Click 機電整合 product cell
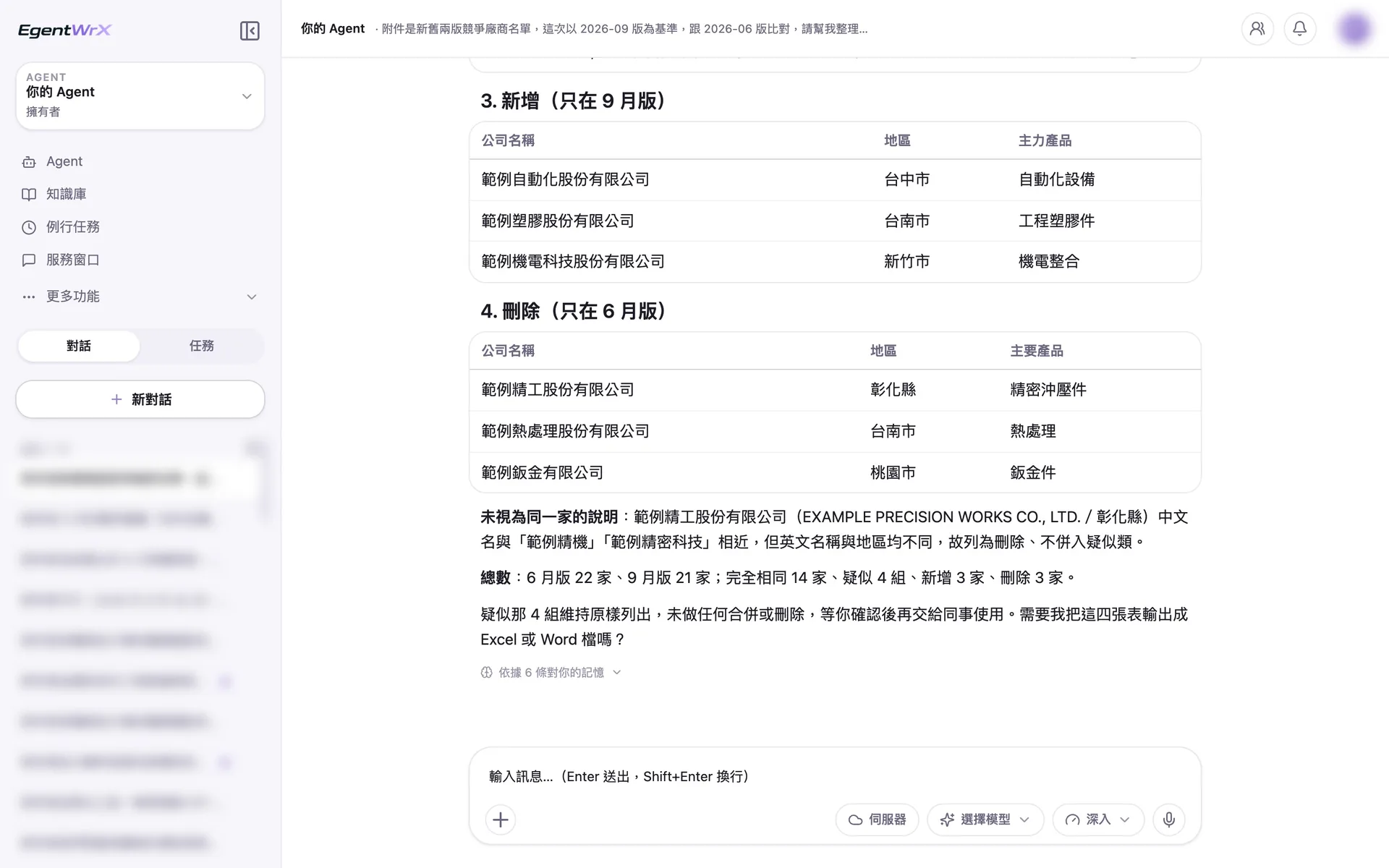Screen dimensions: 1389x868 coord(1049,261)
